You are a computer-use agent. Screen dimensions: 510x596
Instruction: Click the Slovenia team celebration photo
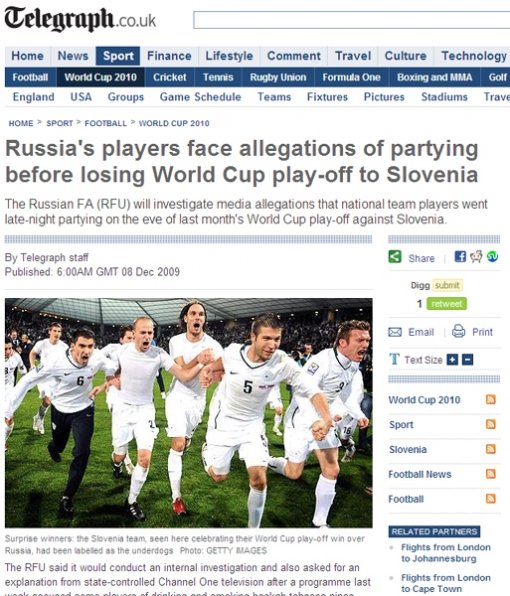point(188,413)
